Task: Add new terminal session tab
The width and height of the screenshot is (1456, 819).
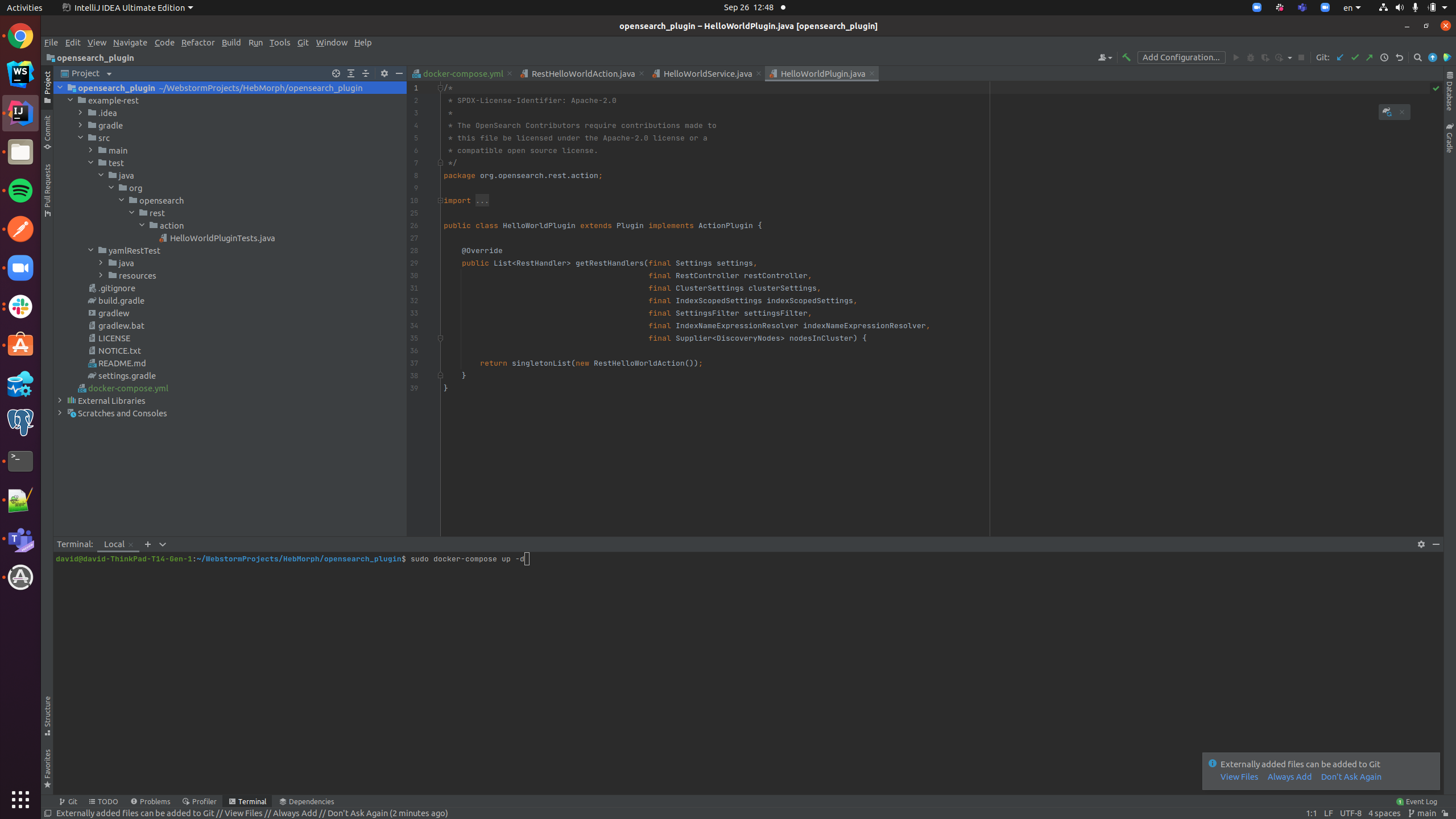Action: pyautogui.click(x=148, y=544)
